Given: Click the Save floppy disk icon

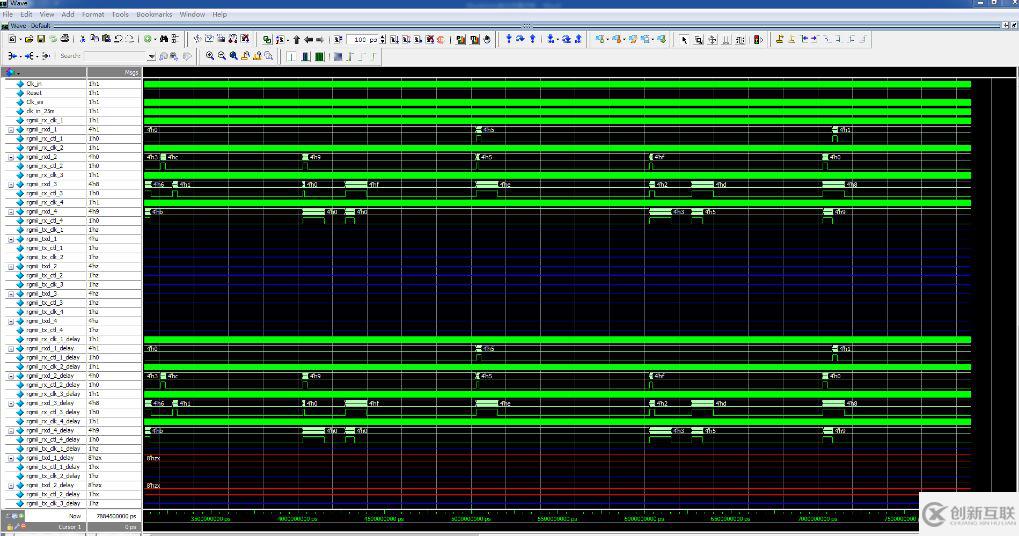Looking at the screenshot, I should click(x=39, y=39).
